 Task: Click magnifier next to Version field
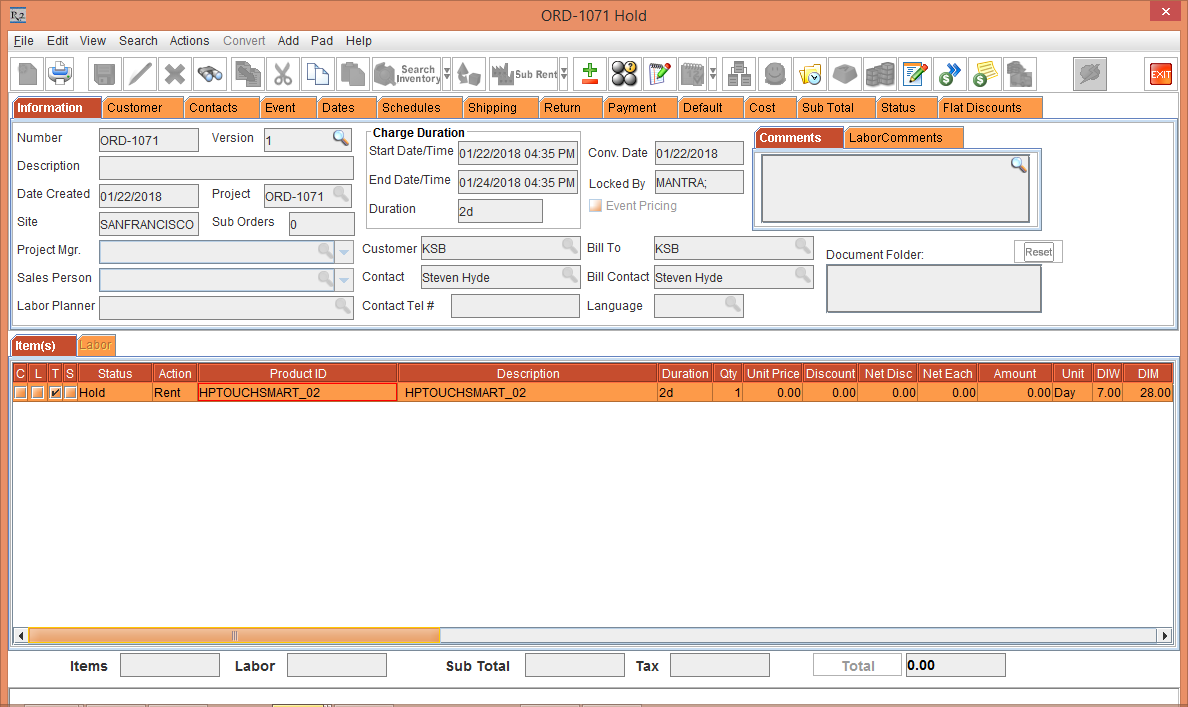[341, 139]
